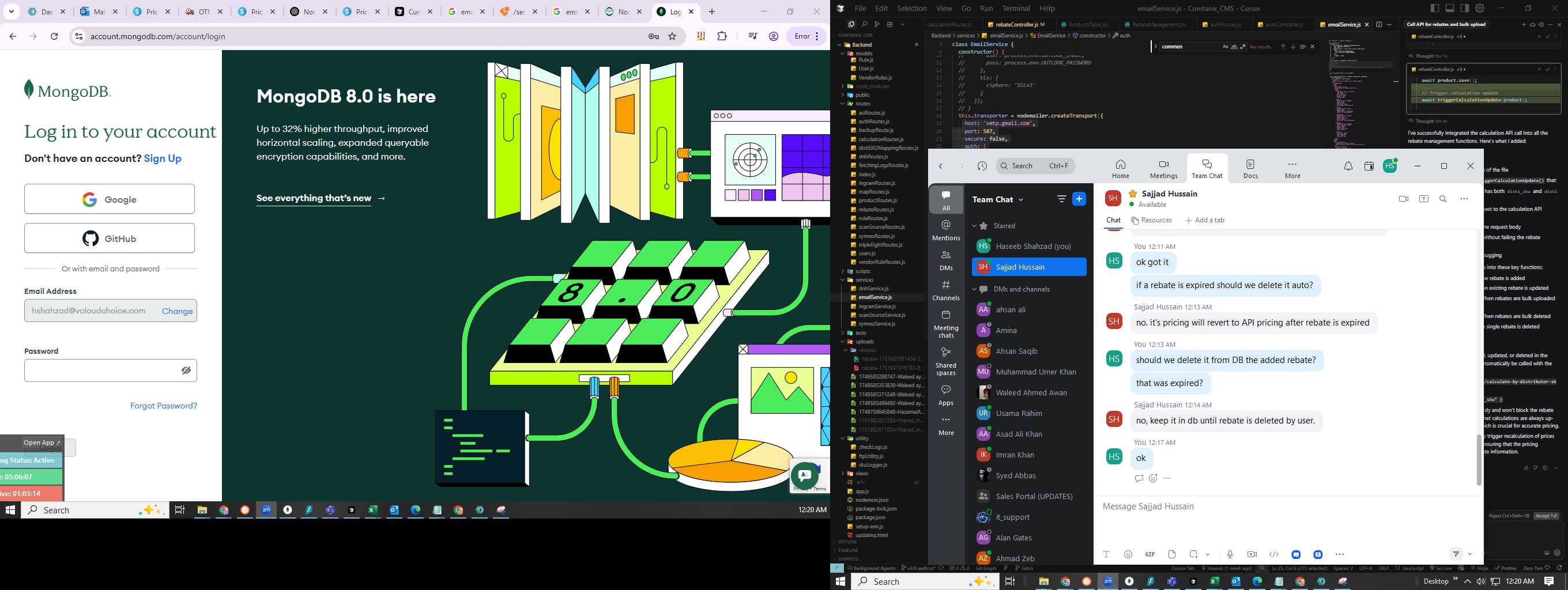Search within Sajjad Hussain's chat
The width and height of the screenshot is (1568, 590).
point(1442,199)
